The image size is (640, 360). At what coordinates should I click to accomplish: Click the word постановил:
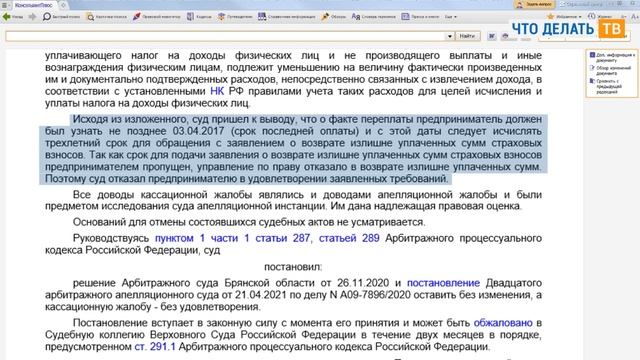(293, 267)
